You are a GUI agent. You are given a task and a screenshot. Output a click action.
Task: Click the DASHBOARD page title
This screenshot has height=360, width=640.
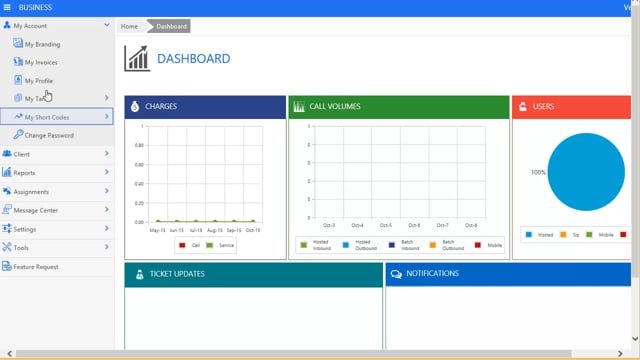(x=193, y=59)
